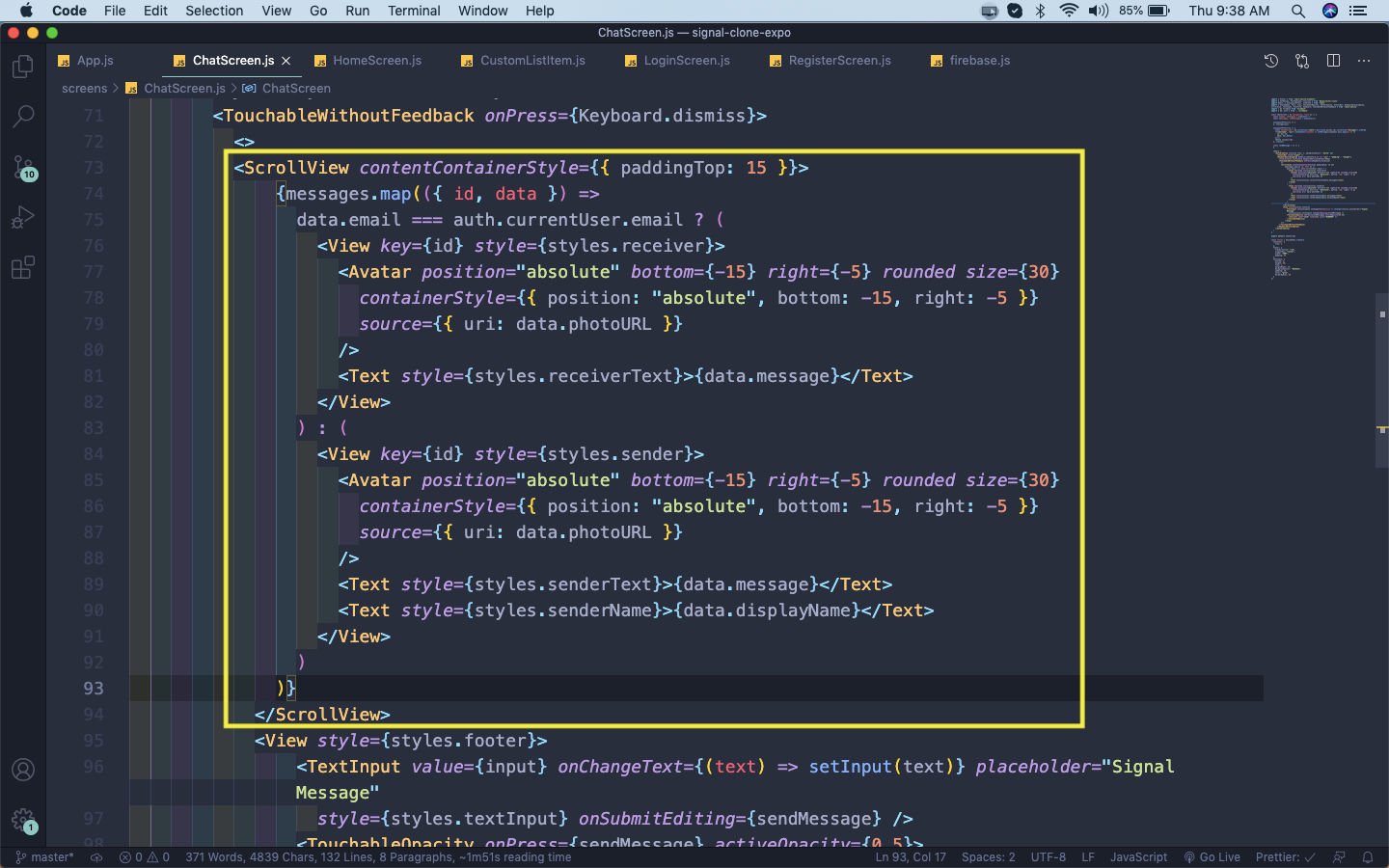Click the Thu 9:38 AM clock
The width and height of the screenshot is (1389, 868).
coord(1229,11)
